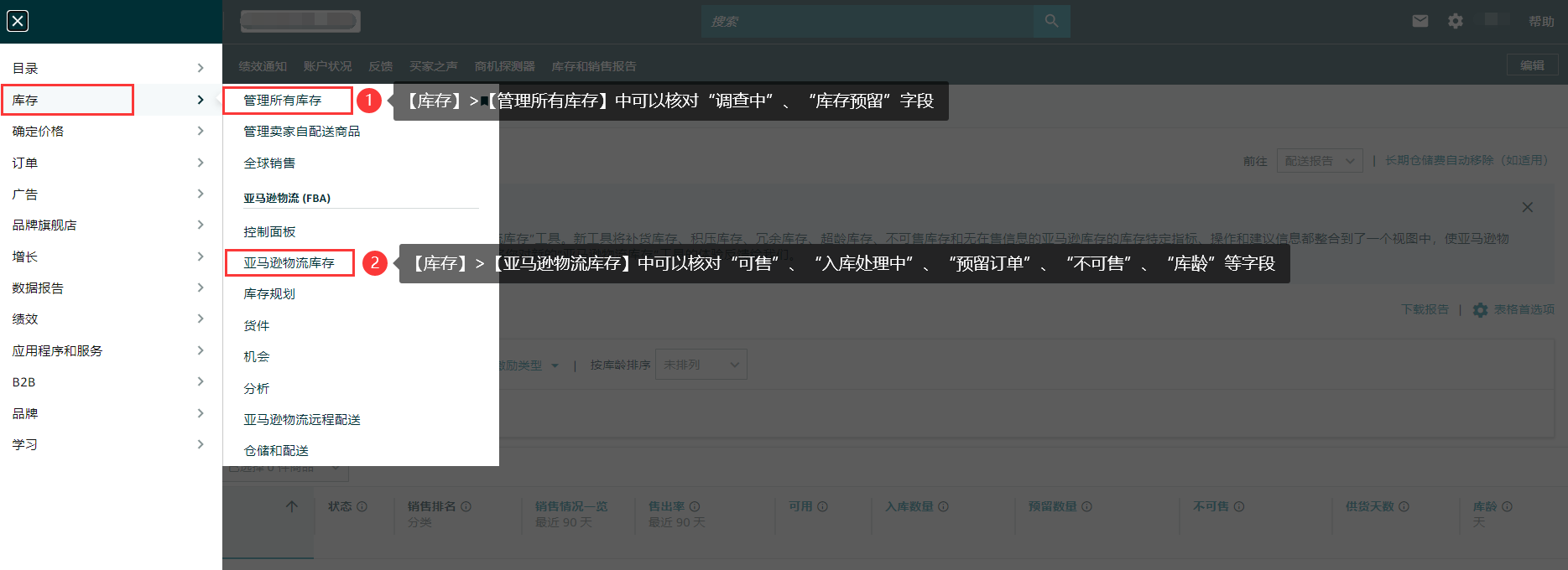Screen dimensions: 1568x570
Task: Select 亚马逊物流库存 menu entry
Action: click(289, 263)
